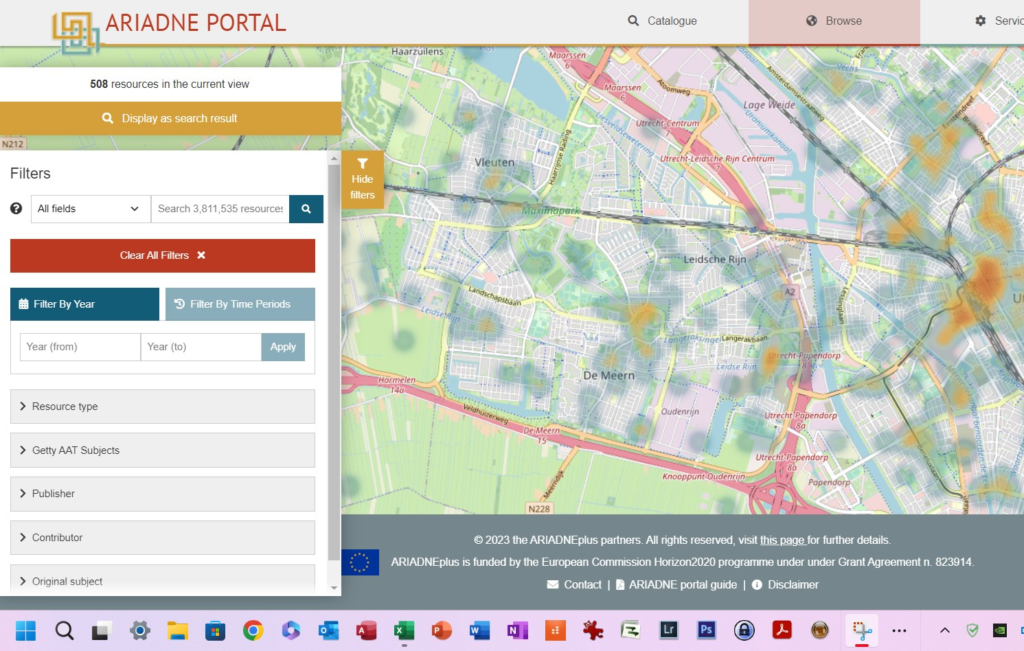
Task: Switch to Filter By Year mode
Action: [85, 304]
